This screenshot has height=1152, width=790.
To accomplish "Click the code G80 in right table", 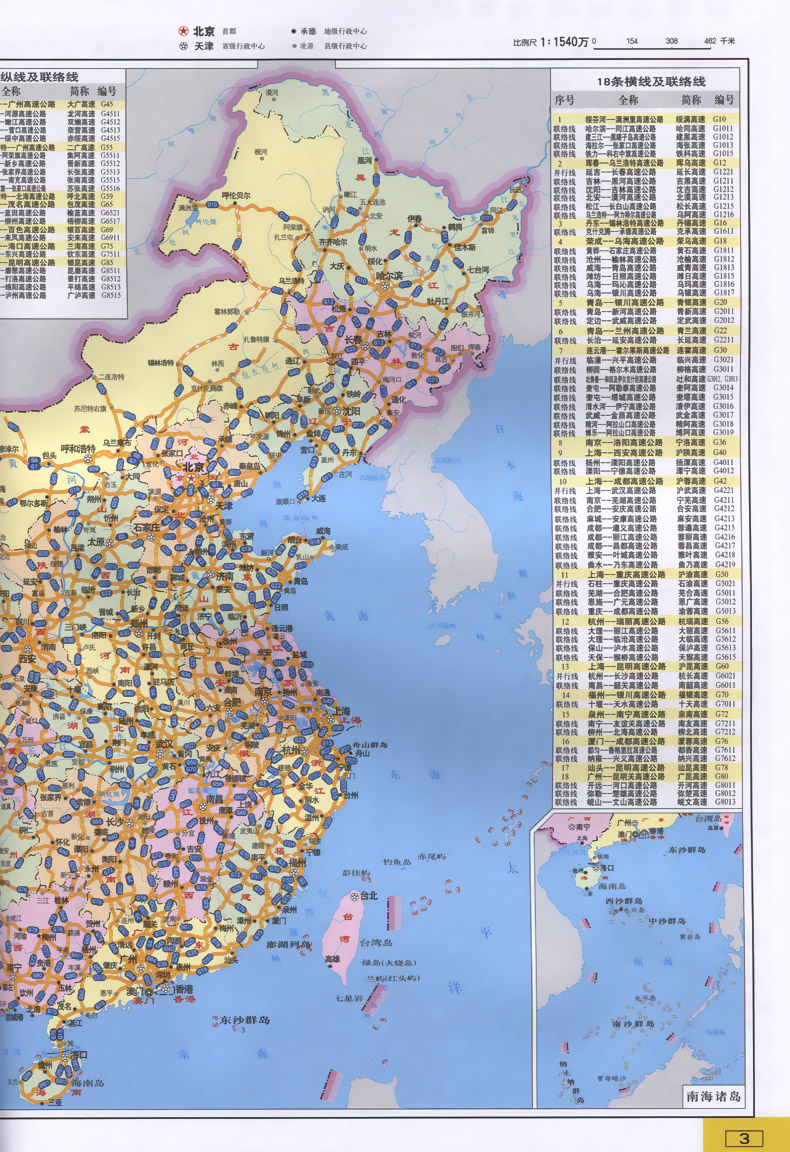I will (x=721, y=777).
